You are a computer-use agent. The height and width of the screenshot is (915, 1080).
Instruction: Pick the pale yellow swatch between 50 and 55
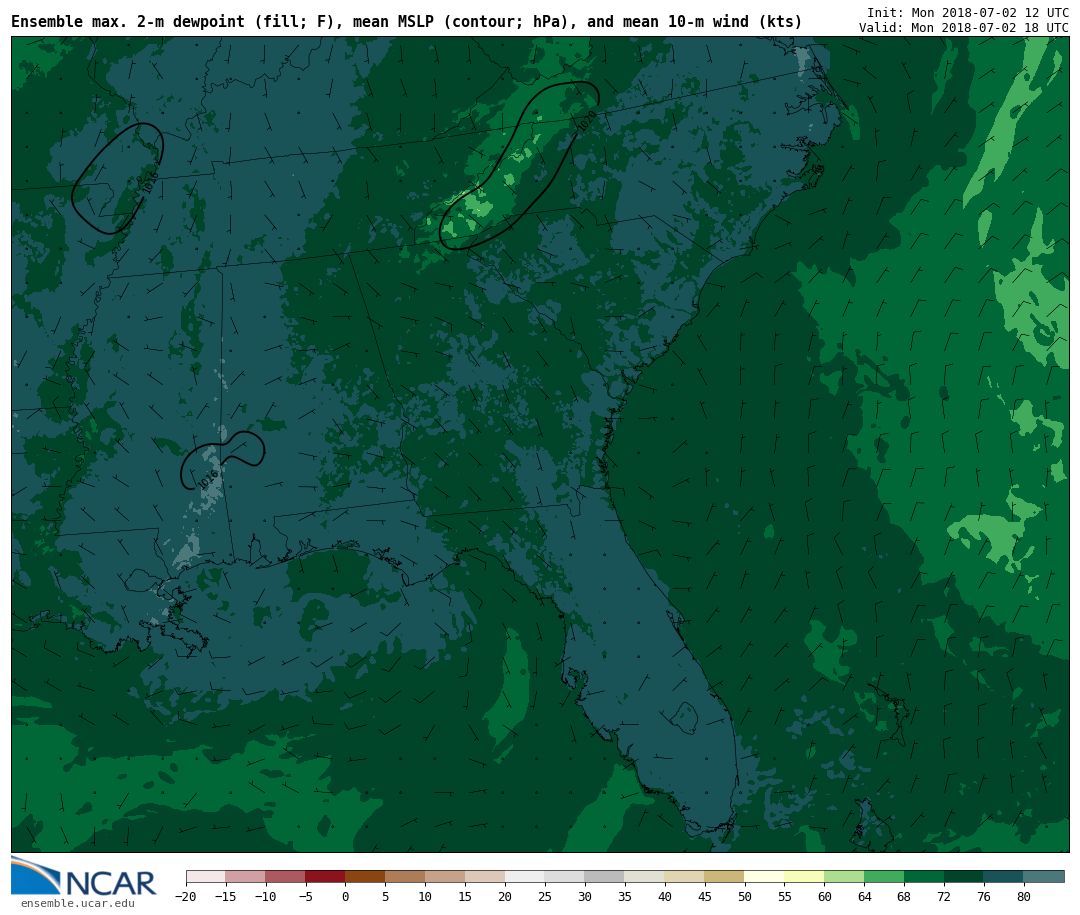click(765, 876)
